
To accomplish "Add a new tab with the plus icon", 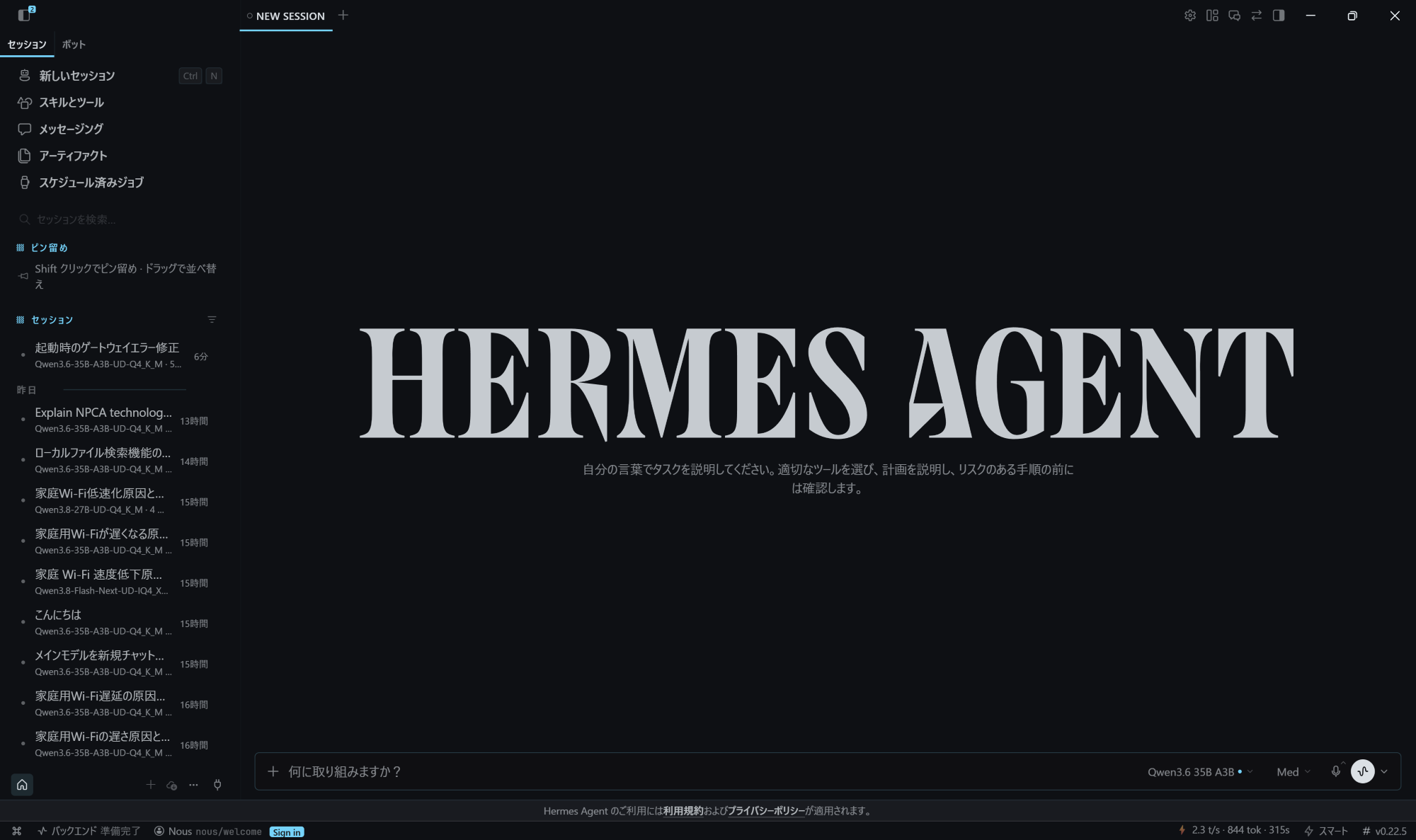I will tap(343, 16).
